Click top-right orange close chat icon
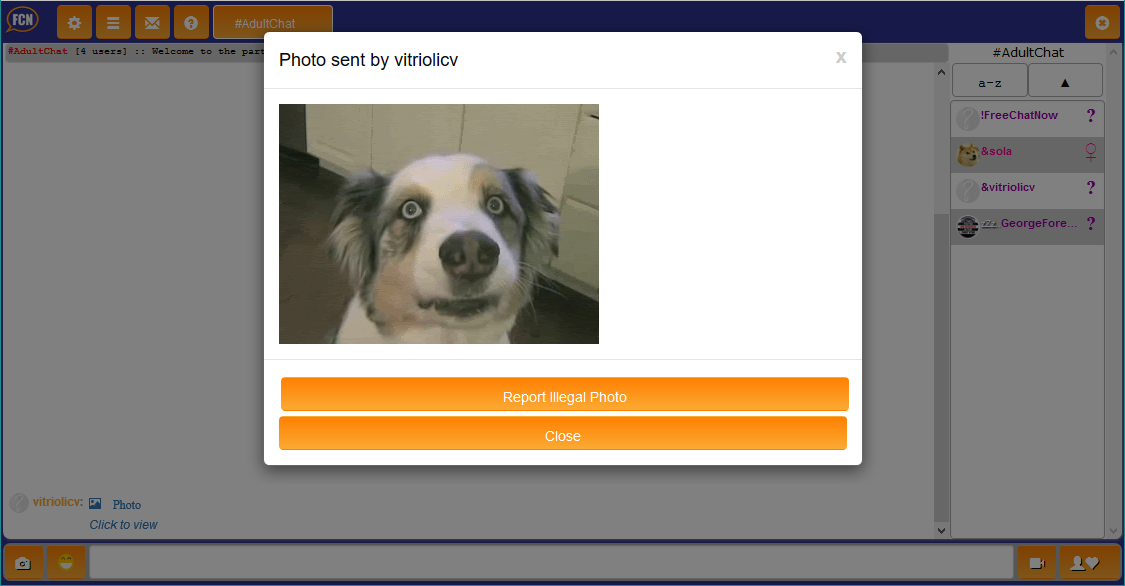Image resolution: width=1125 pixels, height=586 pixels. pyautogui.click(x=1102, y=22)
